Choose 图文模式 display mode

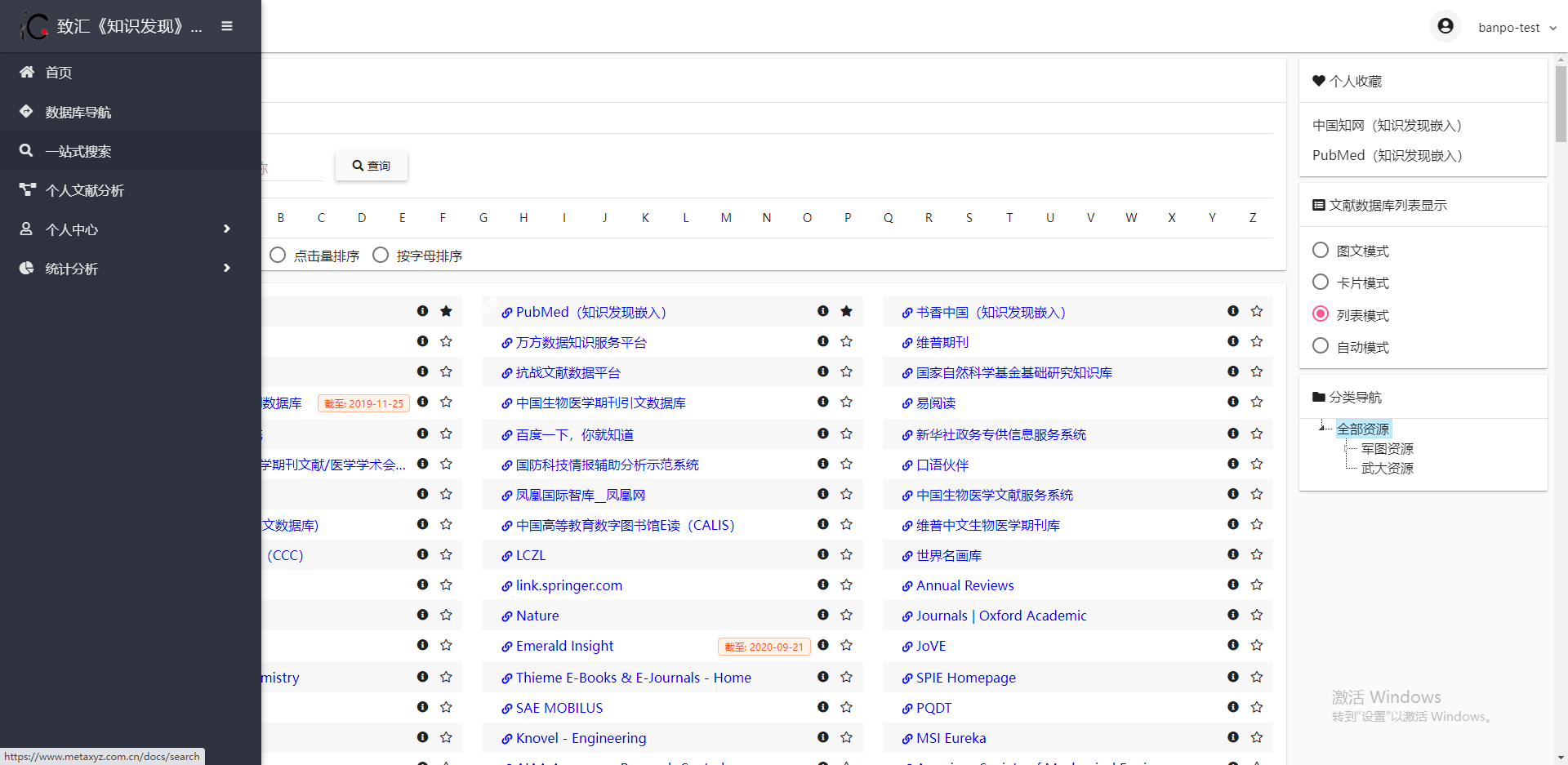click(x=1321, y=251)
